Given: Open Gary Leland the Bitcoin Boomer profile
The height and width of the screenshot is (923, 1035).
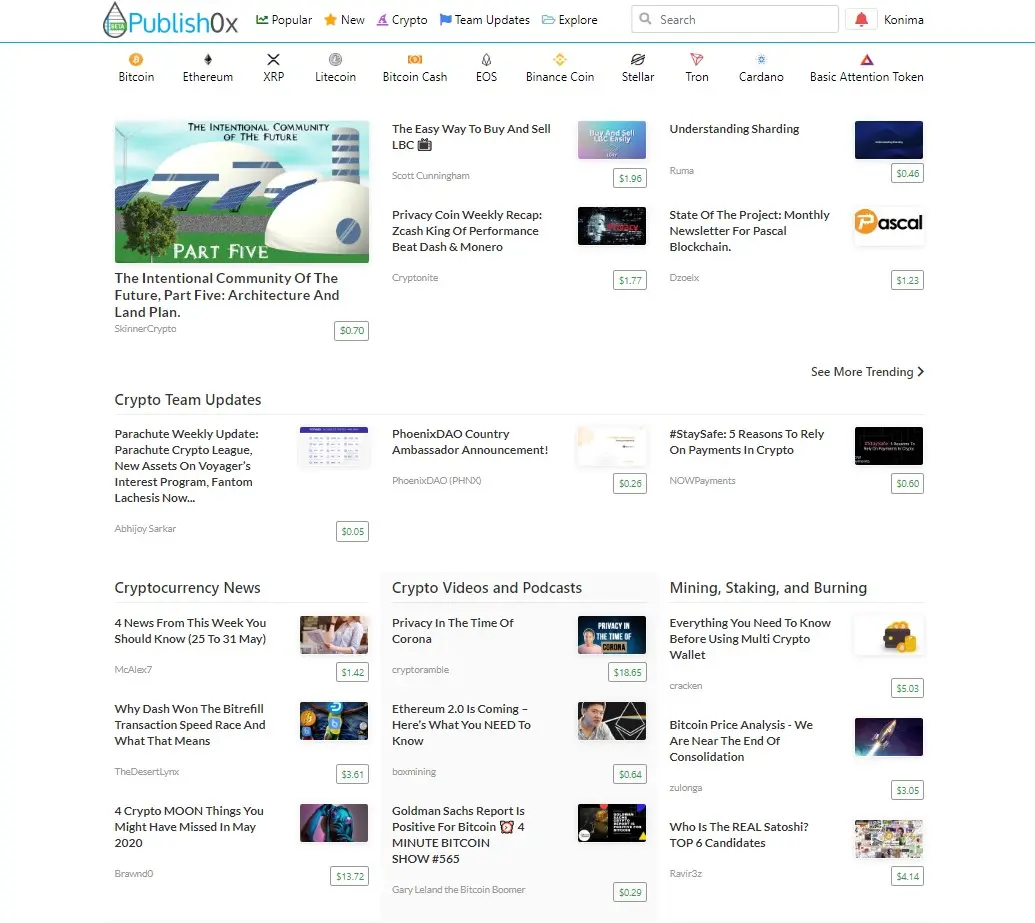Looking at the screenshot, I should coord(459,889).
